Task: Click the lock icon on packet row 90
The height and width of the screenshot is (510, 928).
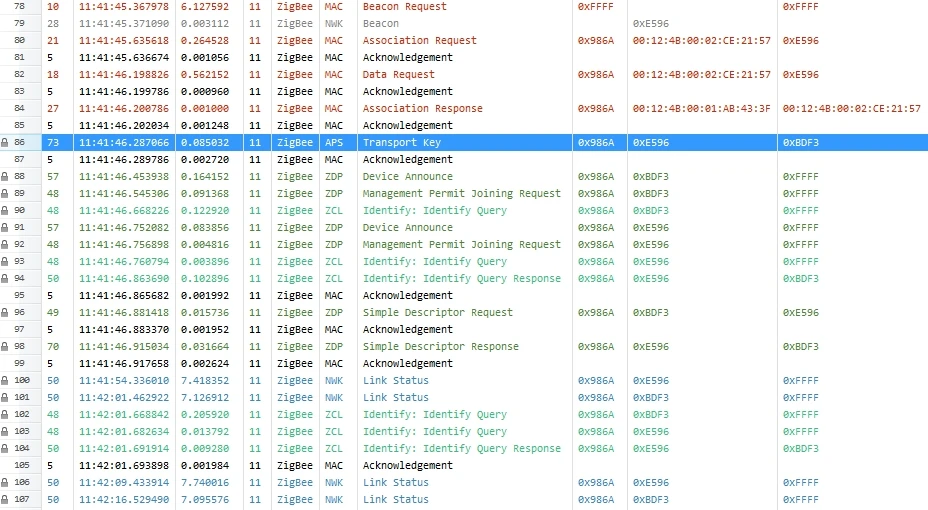Action: click(x=5, y=211)
